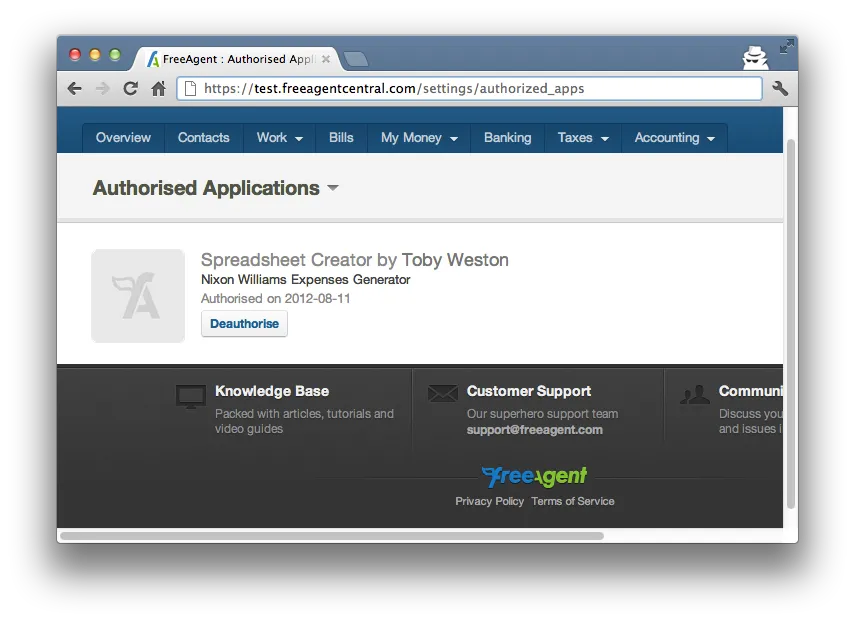Viewport: 855px width, 622px height.
Task: Expand the Authorised Applications heading dropdown
Action: tap(333, 188)
